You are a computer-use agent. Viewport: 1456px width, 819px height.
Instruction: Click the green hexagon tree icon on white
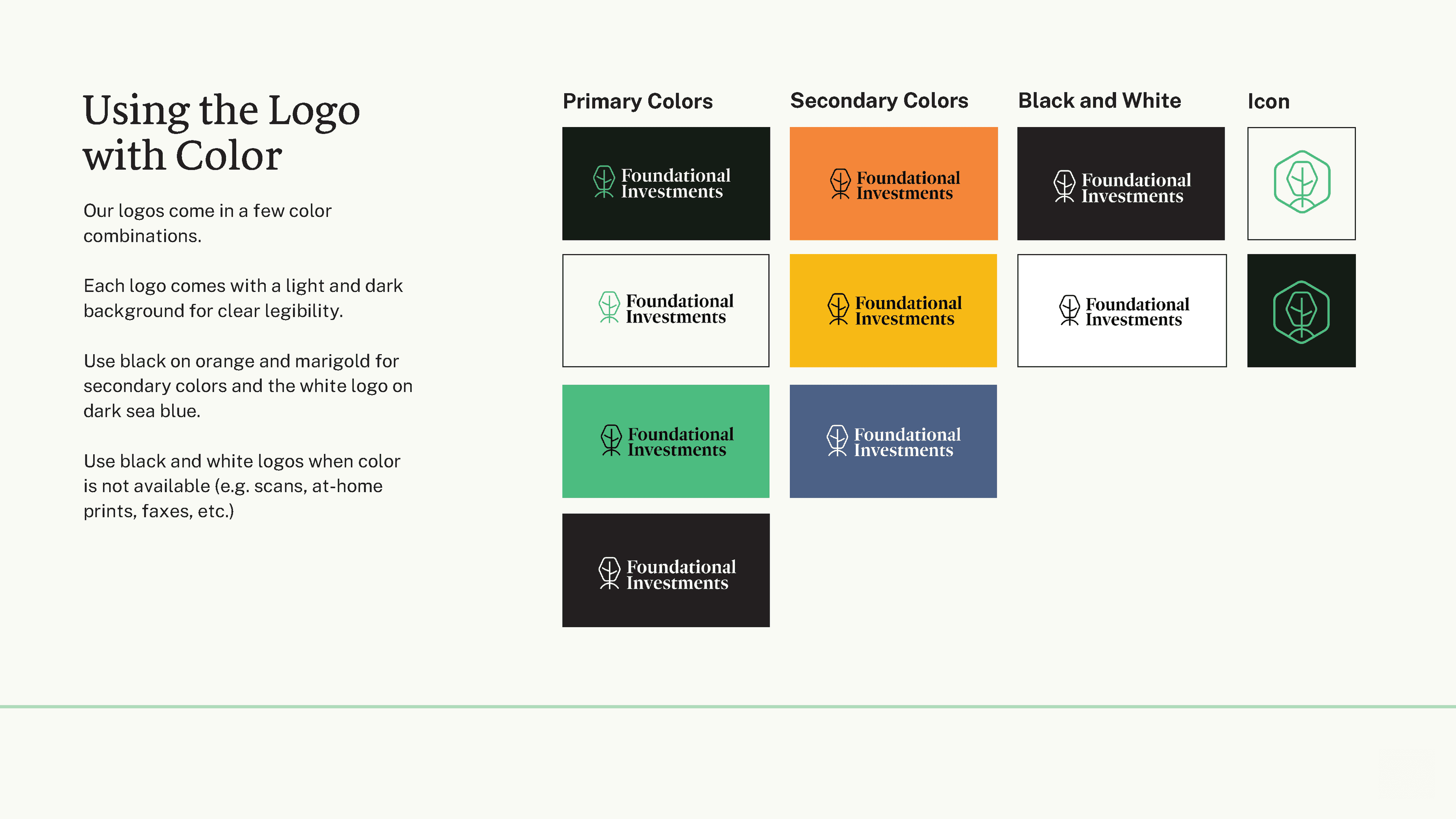tap(1302, 182)
